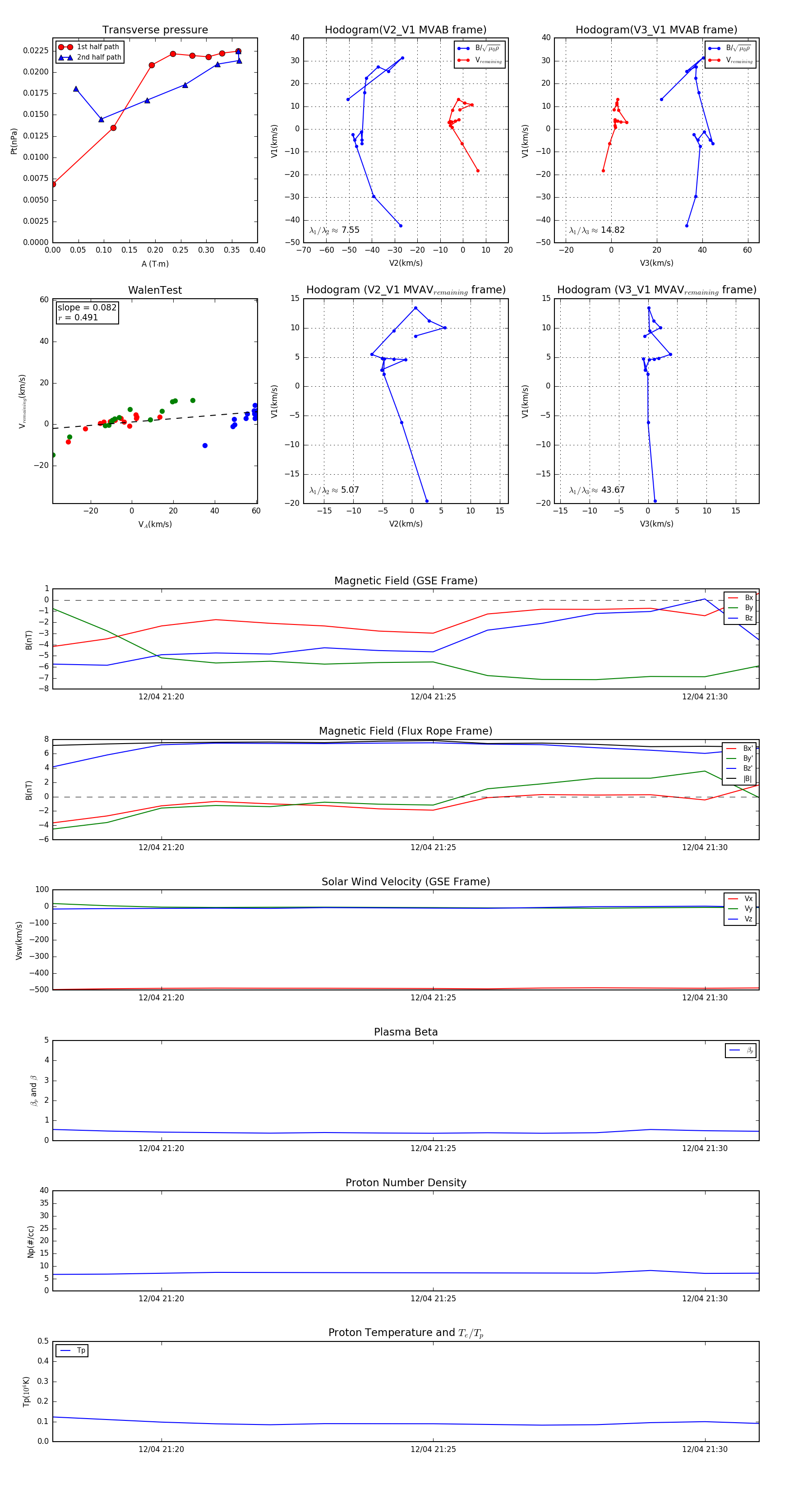Image resolution: width=812 pixels, height=1489 pixels.
Task: Click the λ1/λ3 ≈ 43.67 annotation
Action: (x=596, y=490)
